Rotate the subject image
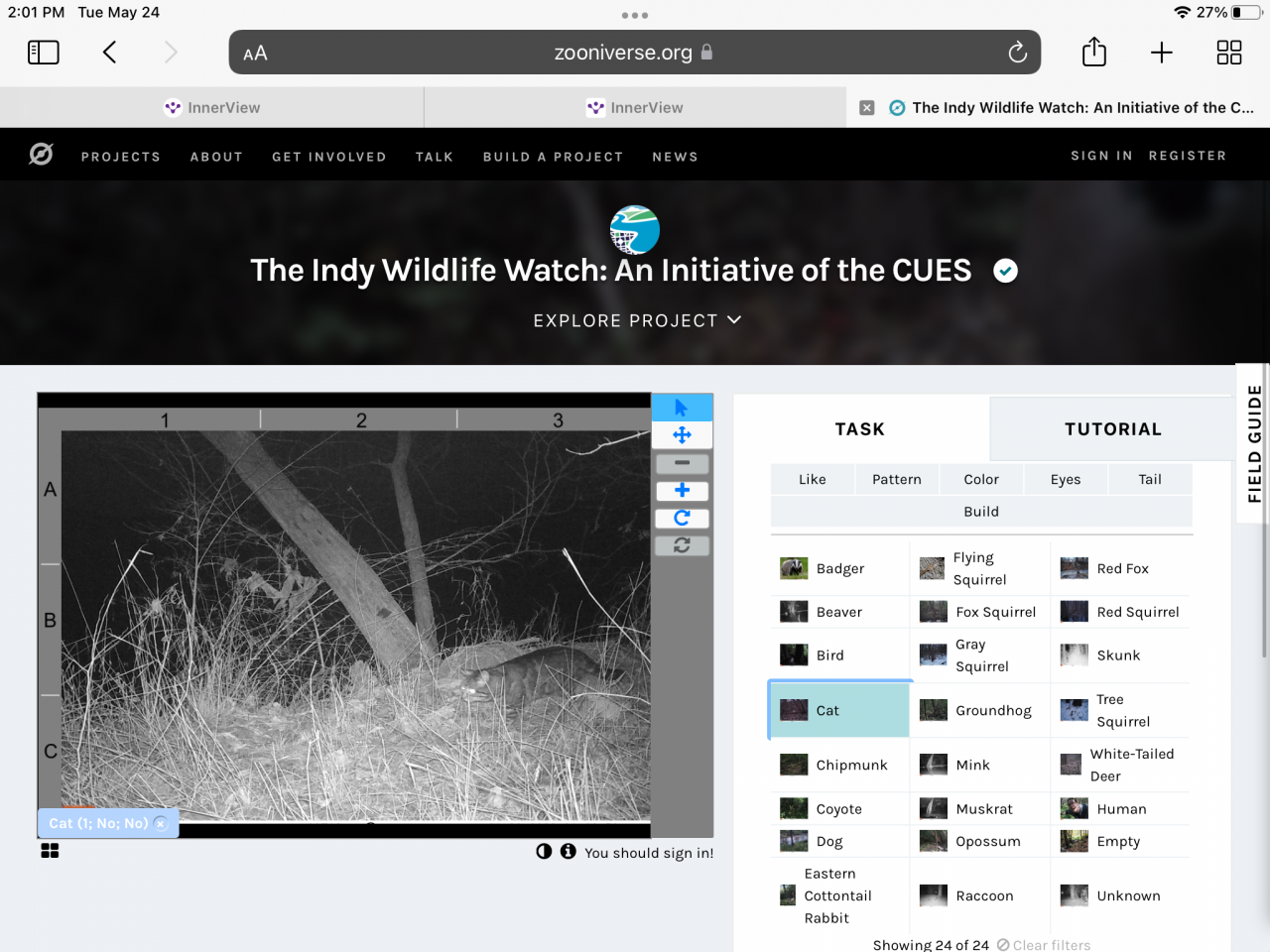The width and height of the screenshot is (1270, 952). click(682, 518)
